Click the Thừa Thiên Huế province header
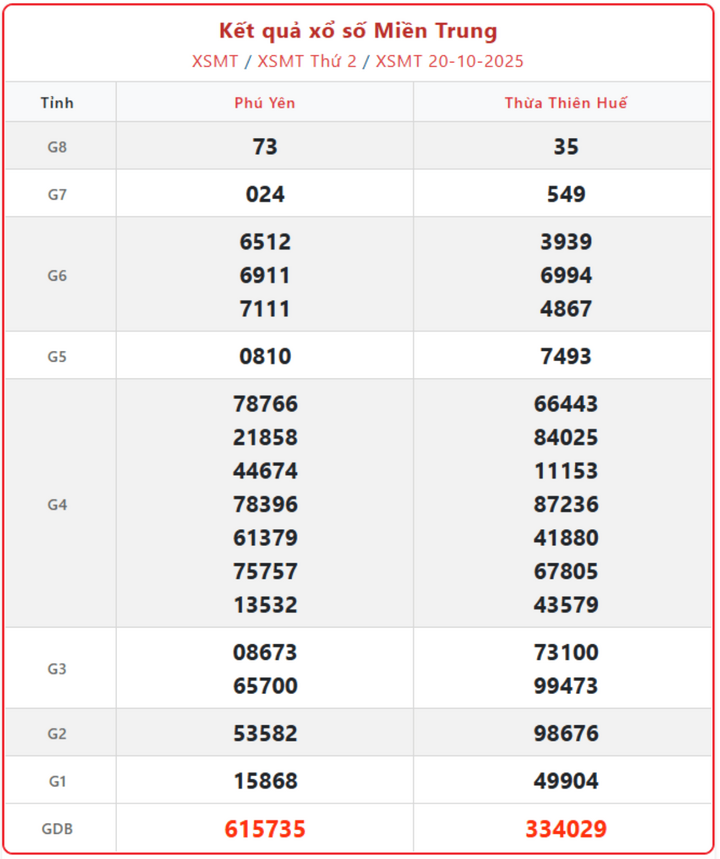Screen dimensions: 720x859 point(566,103)
